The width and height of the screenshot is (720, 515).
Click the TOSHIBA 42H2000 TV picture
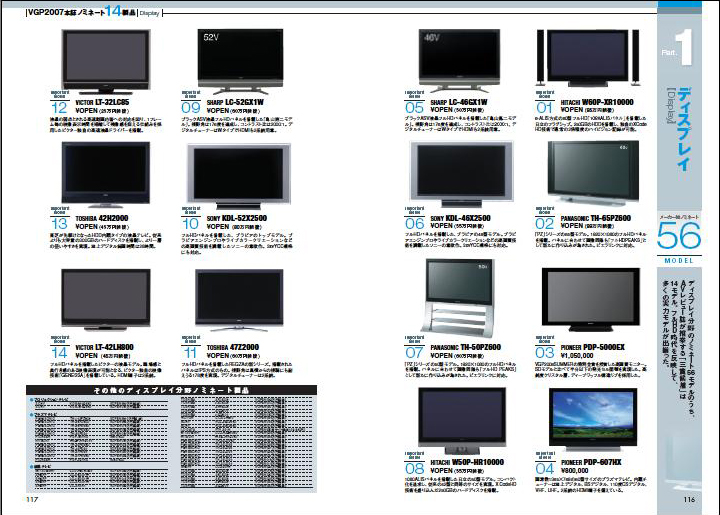click(106, 175)
